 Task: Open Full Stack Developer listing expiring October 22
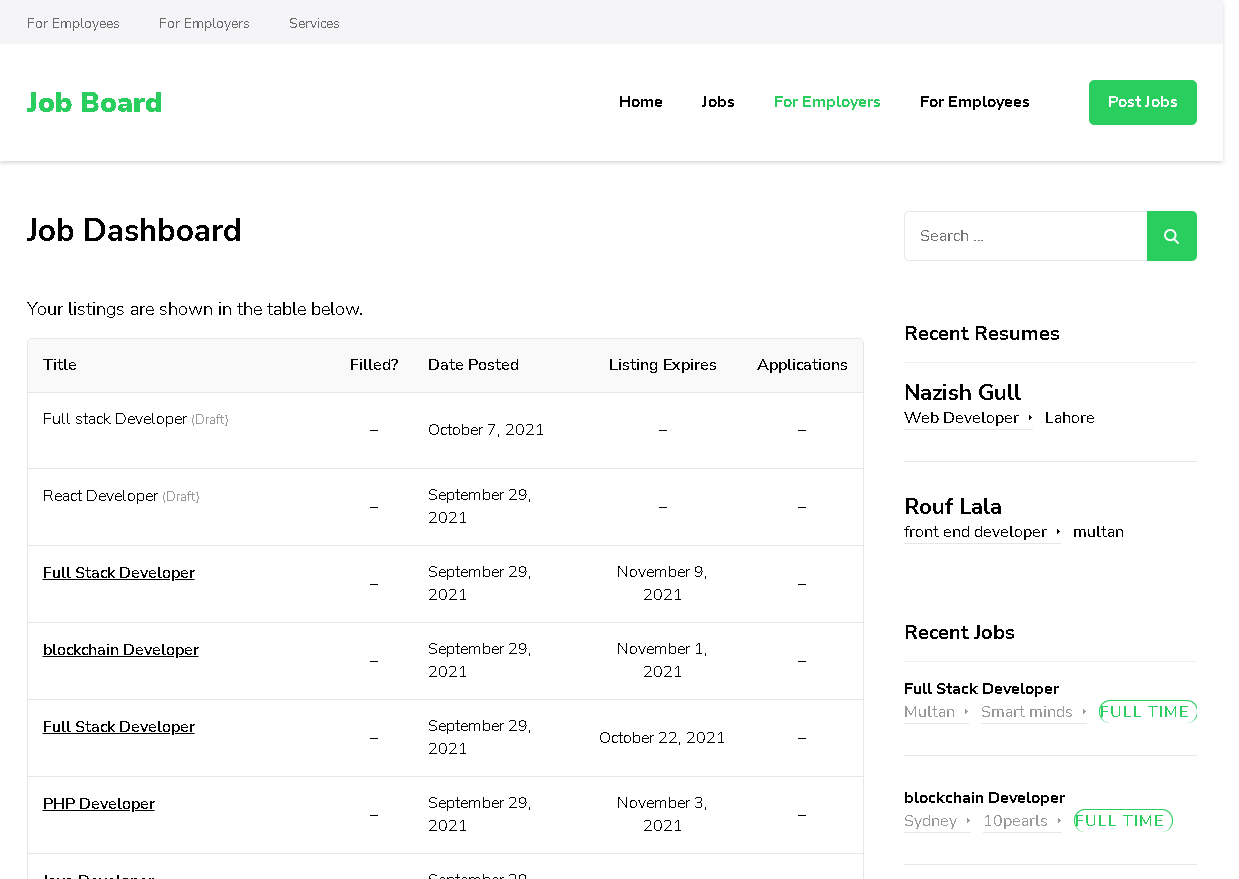point(119,727)
